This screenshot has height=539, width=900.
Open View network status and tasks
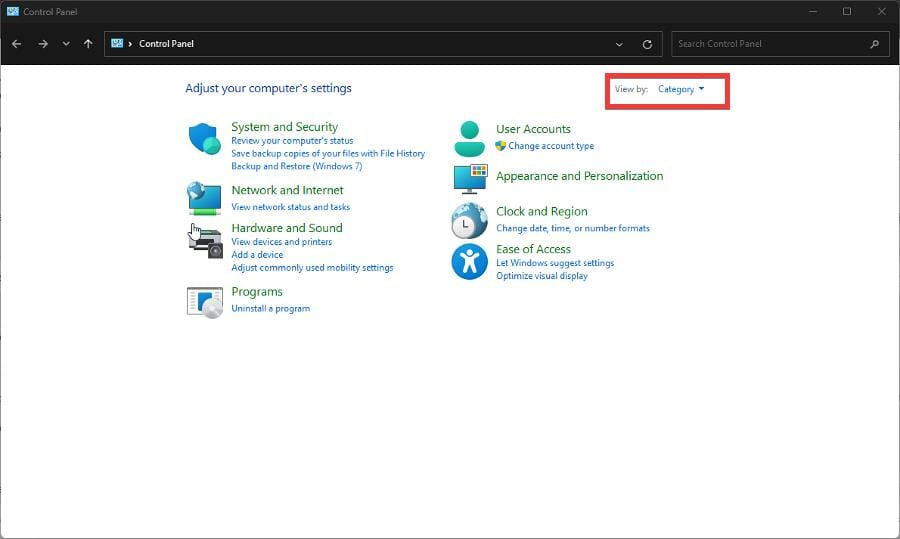(x=290, y=207)
